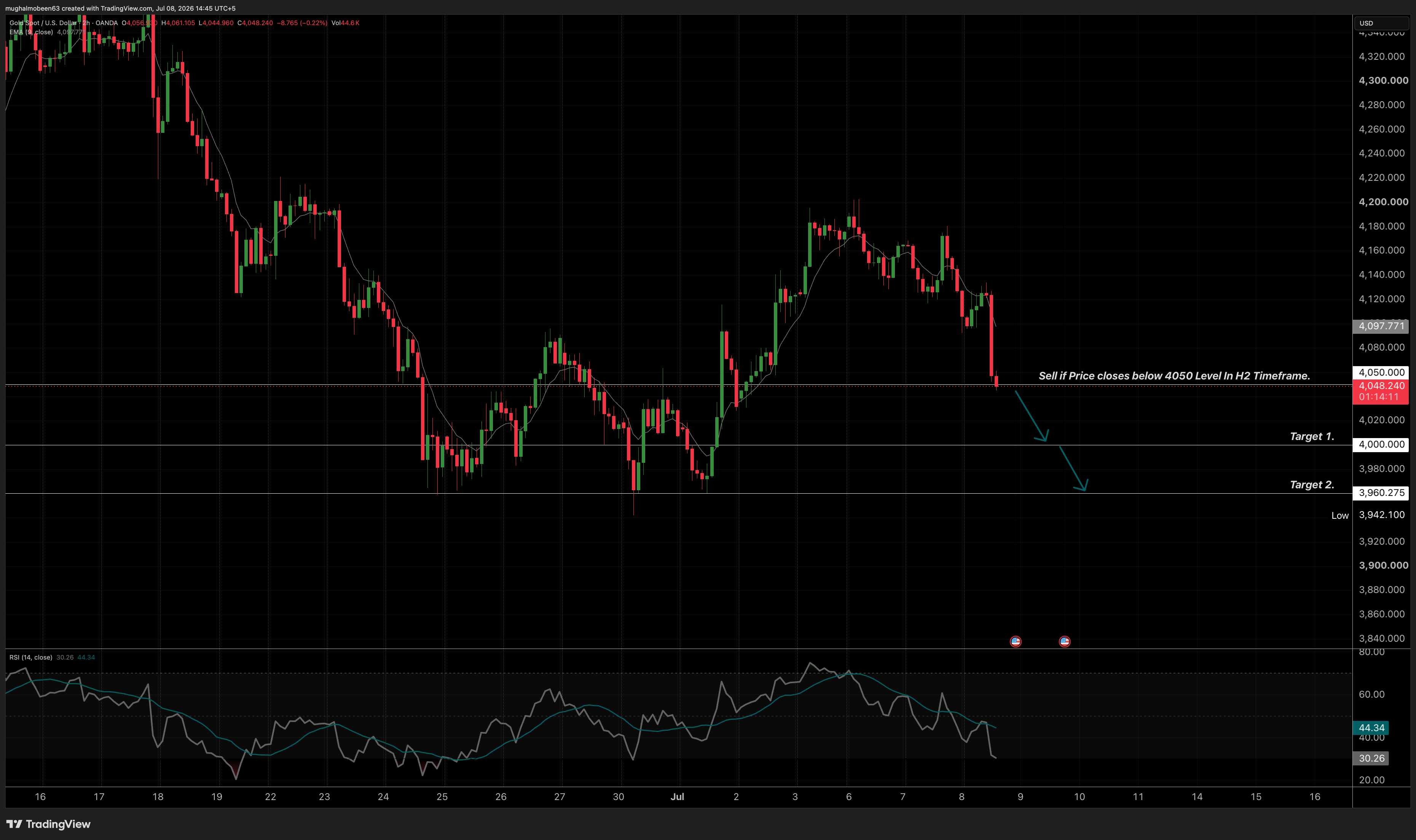Select the 'Target 1.' text annotation

(x=1312, y=437)
